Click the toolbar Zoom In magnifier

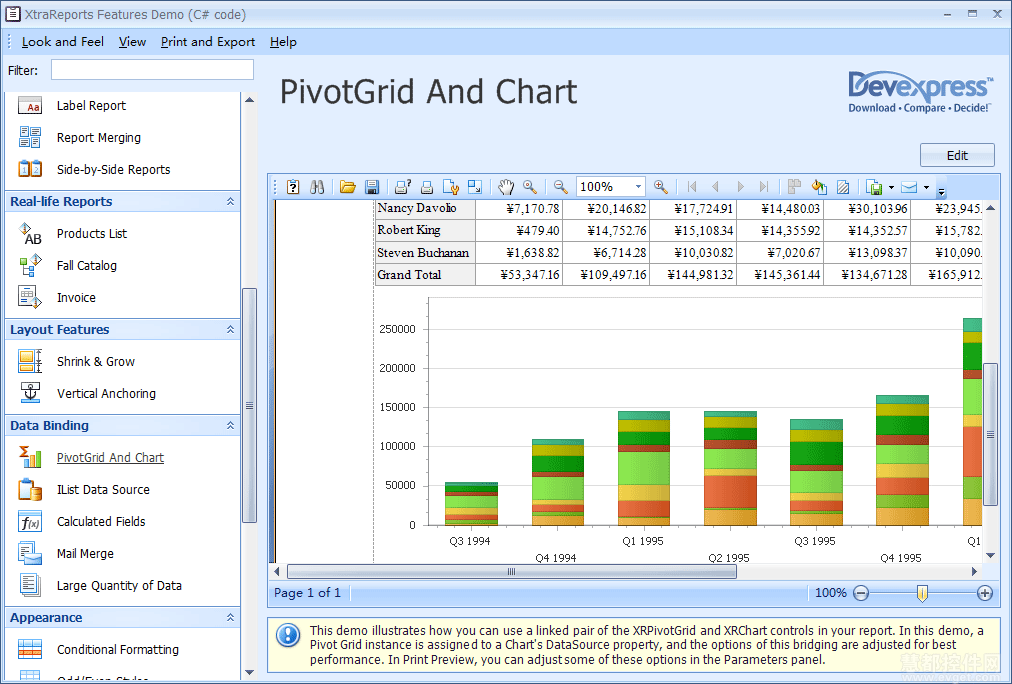click(661, 187)
